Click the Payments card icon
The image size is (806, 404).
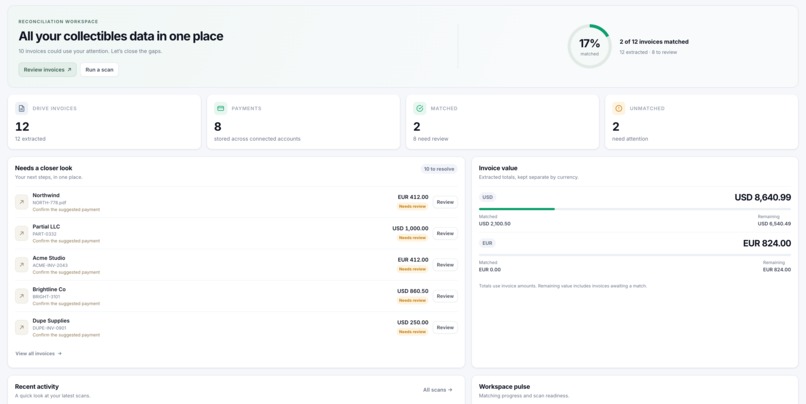[221, 108]
